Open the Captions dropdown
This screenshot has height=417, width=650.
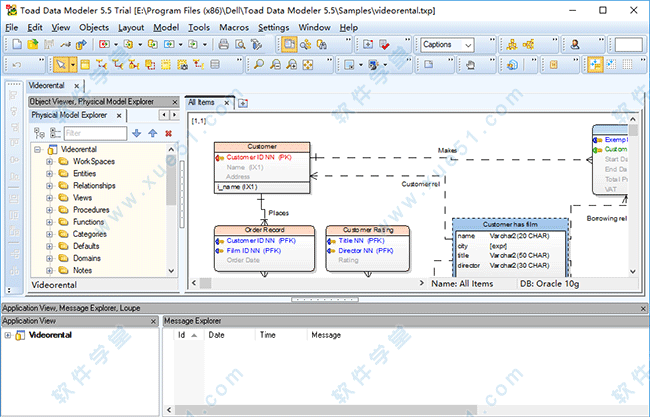coord(468,45)
